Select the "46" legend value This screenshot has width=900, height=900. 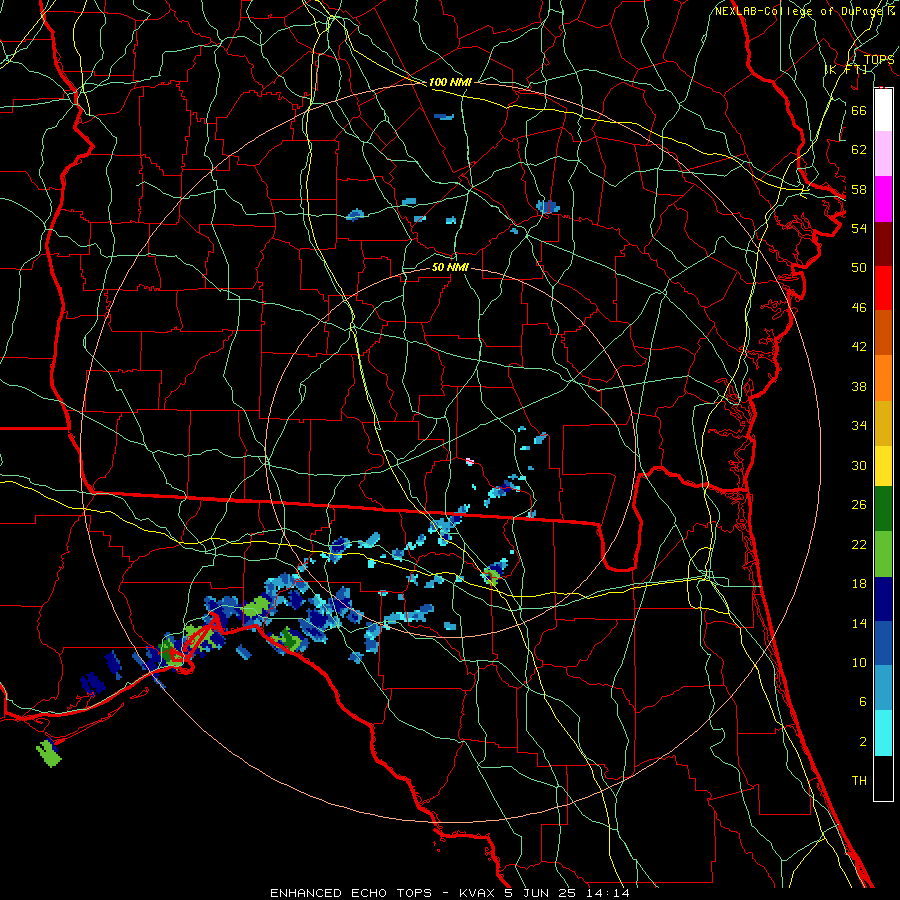click(x=859, y=308)
